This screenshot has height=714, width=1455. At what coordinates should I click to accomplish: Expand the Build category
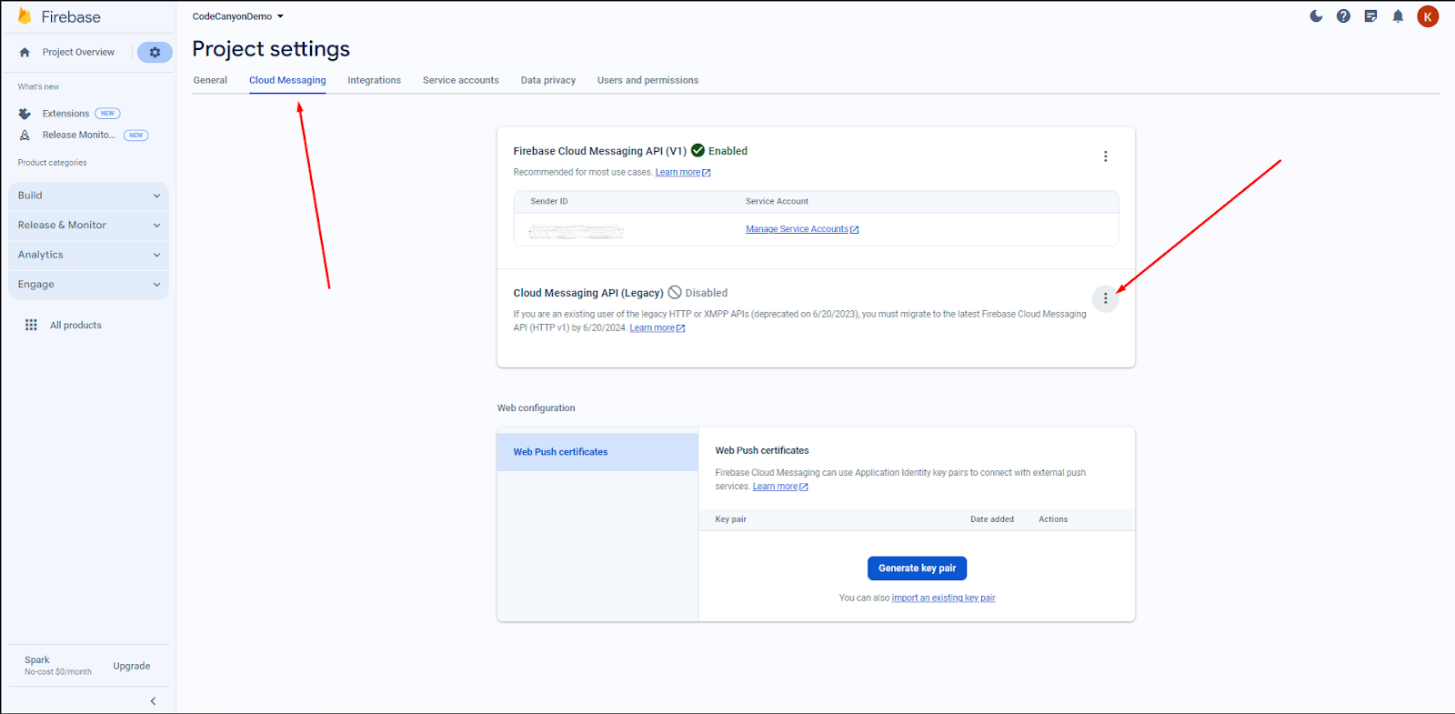88,196
